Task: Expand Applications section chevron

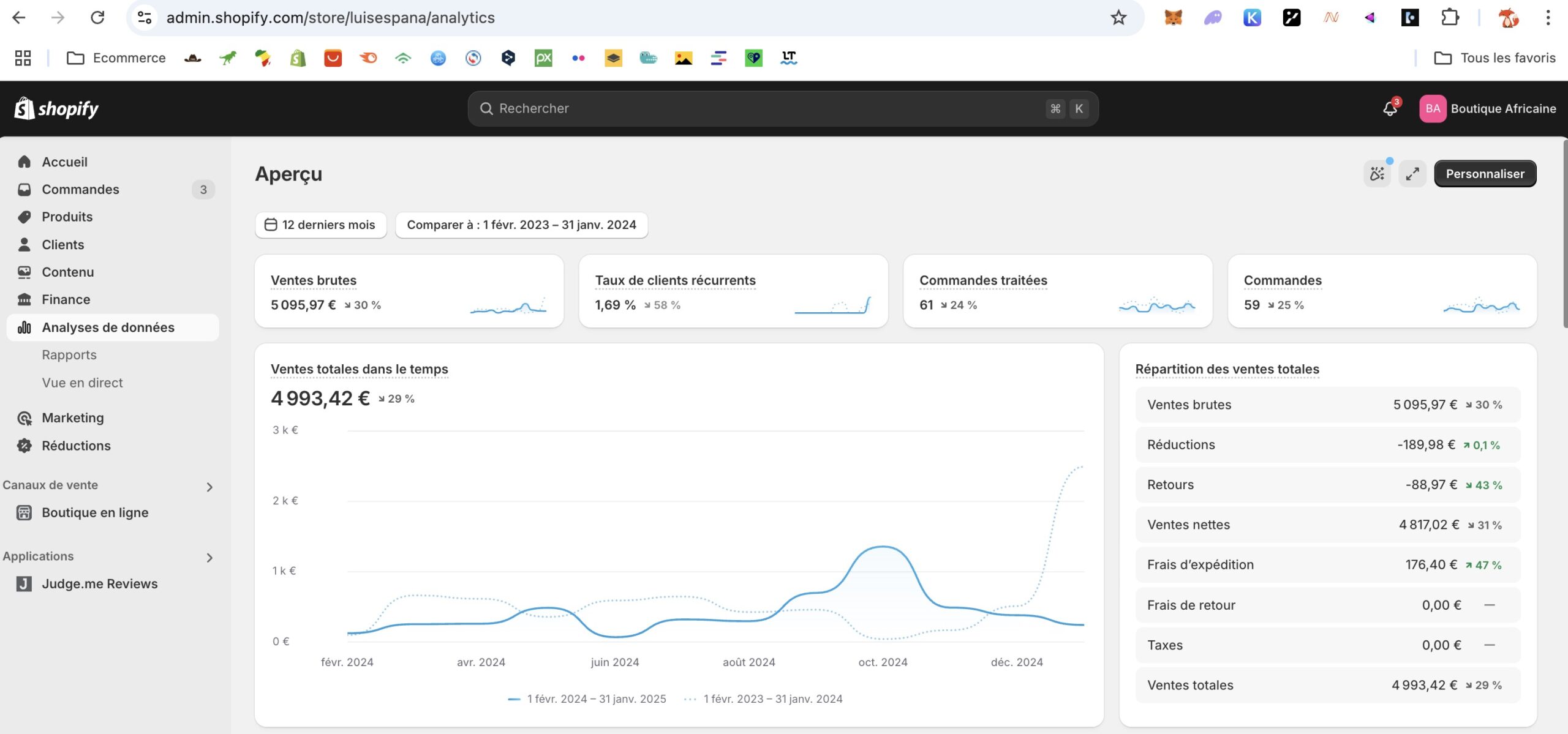Action: pyautogui.click(x=209, y=558)
